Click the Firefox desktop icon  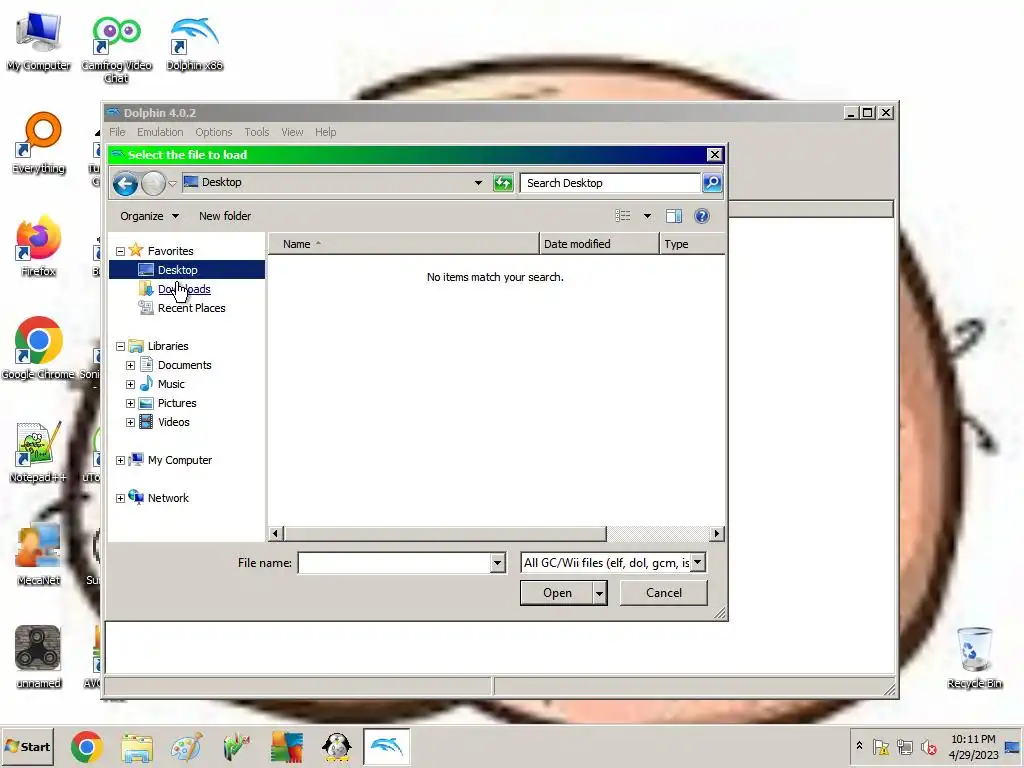click(39, 246)
